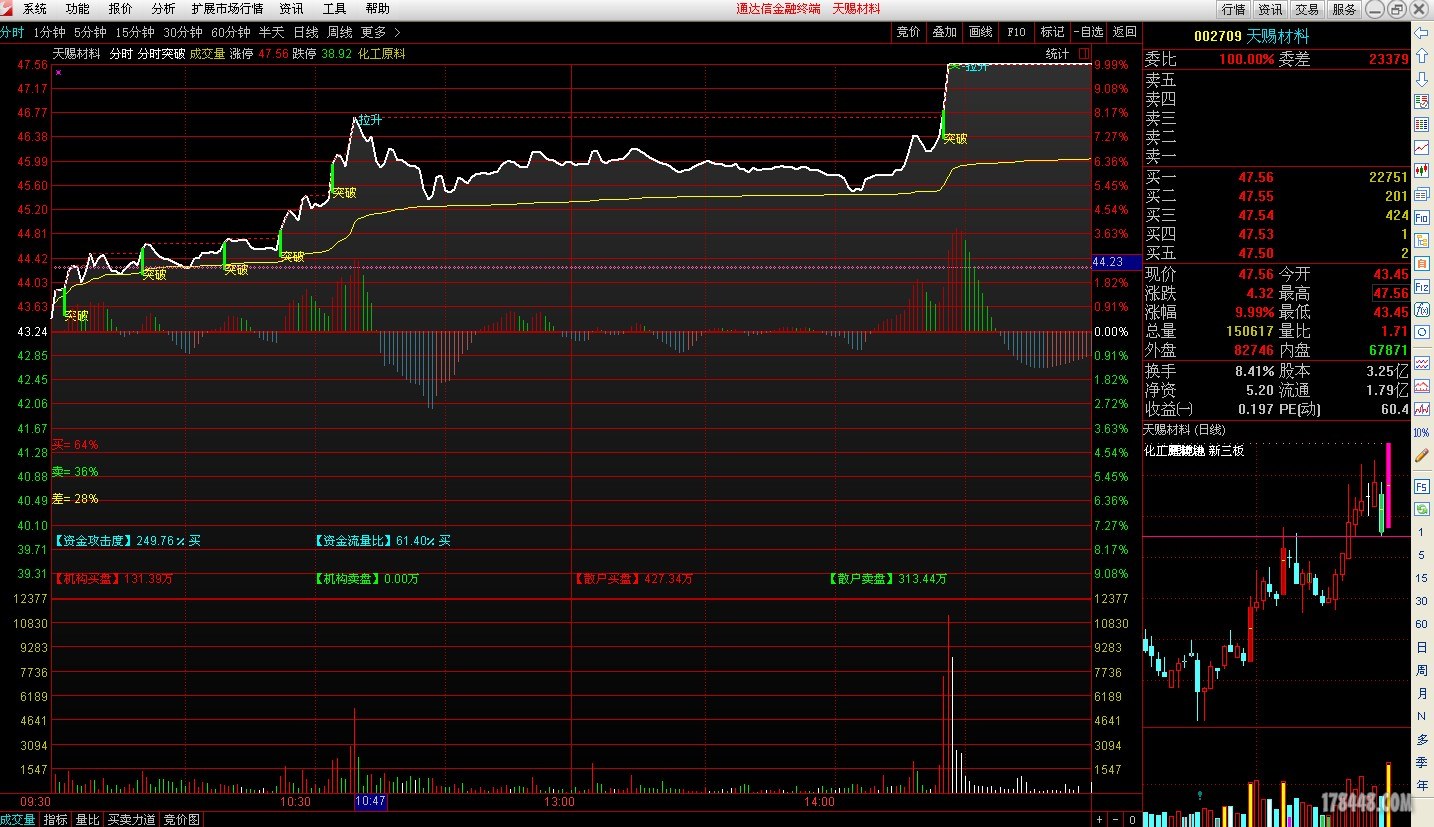1434x827 pixels.
Task: Select the 买卖力道 bottom tab
Action: 132,820
